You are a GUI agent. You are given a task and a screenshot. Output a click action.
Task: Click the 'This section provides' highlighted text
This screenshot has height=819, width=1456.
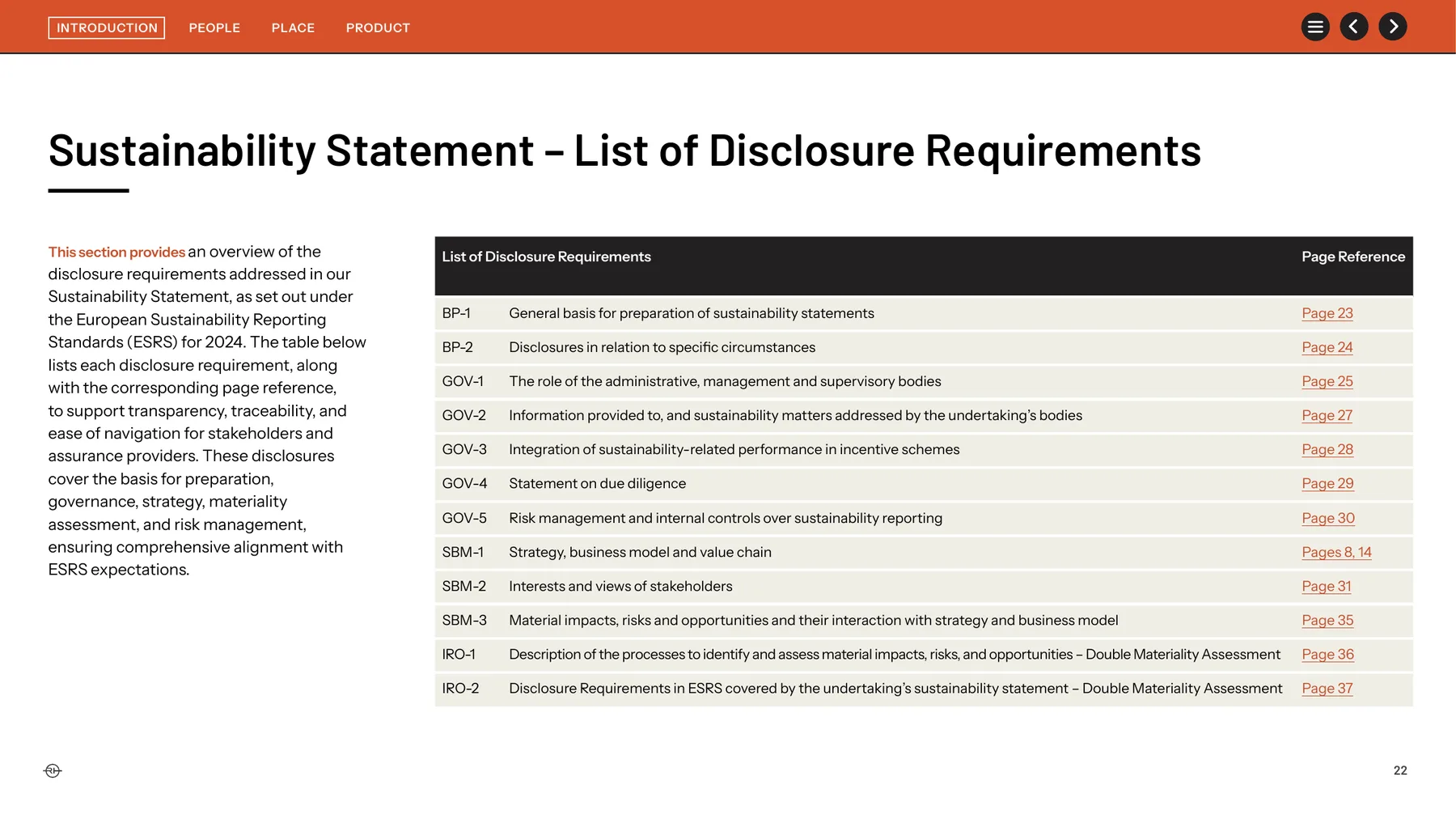pos(116,252)
